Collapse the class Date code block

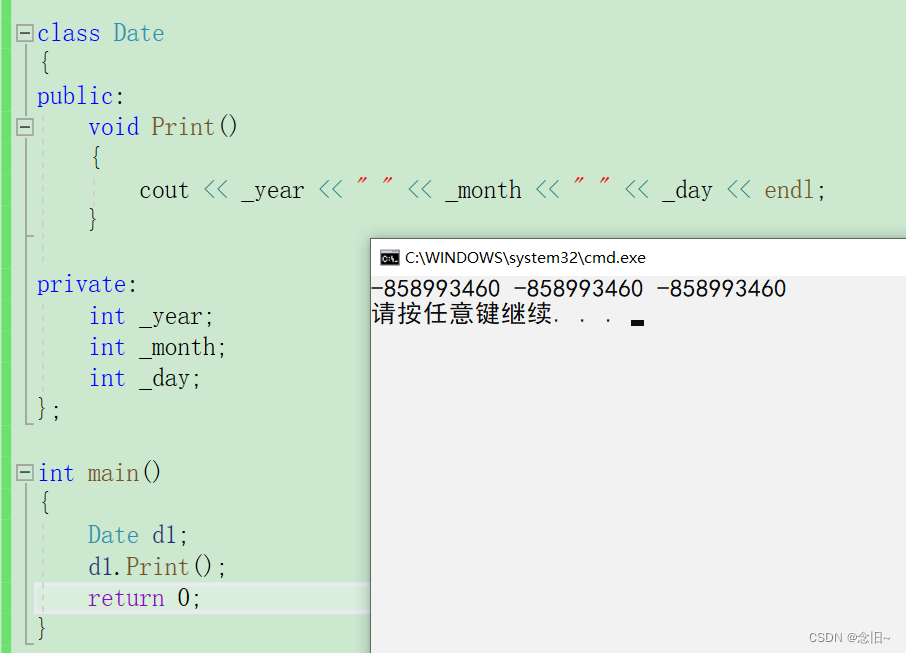pyautogui.click(x=25, y=33)
